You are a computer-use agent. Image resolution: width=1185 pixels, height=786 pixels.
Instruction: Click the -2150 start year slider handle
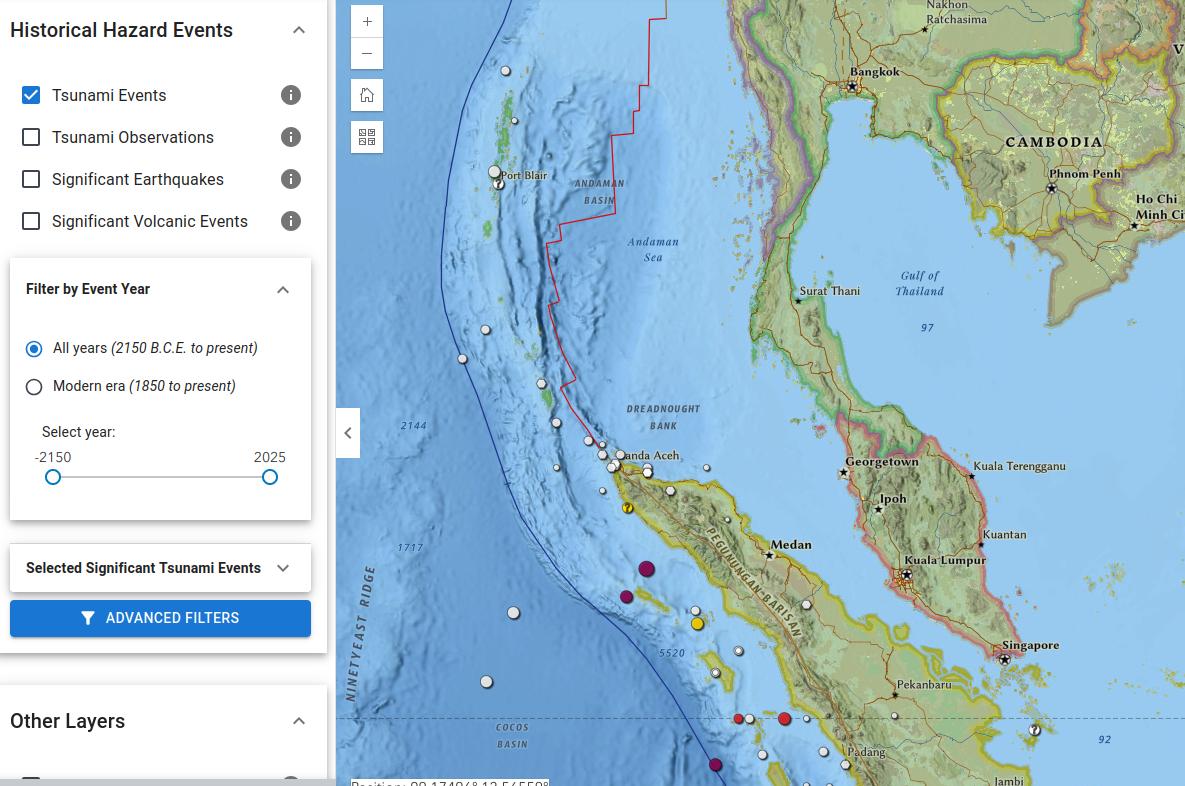pos(53,477)
